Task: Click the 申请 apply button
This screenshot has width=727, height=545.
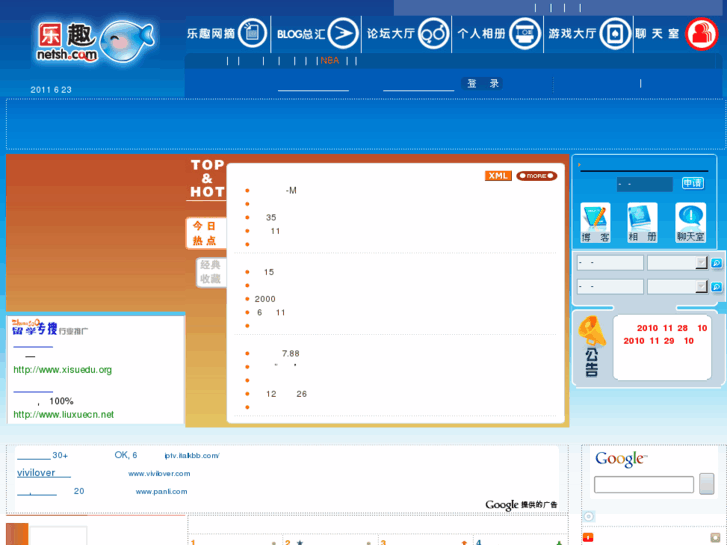Action: pos(693,183)
